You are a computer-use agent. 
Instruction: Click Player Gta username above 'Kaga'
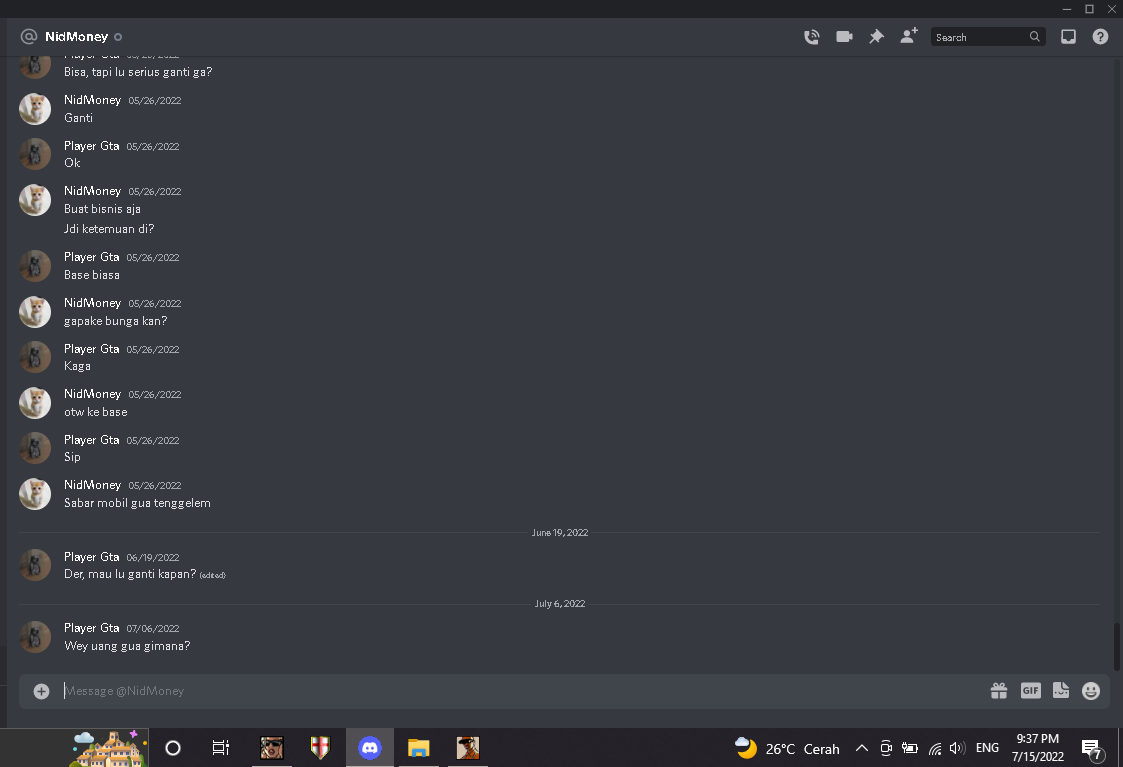click(x=92, y=349)
